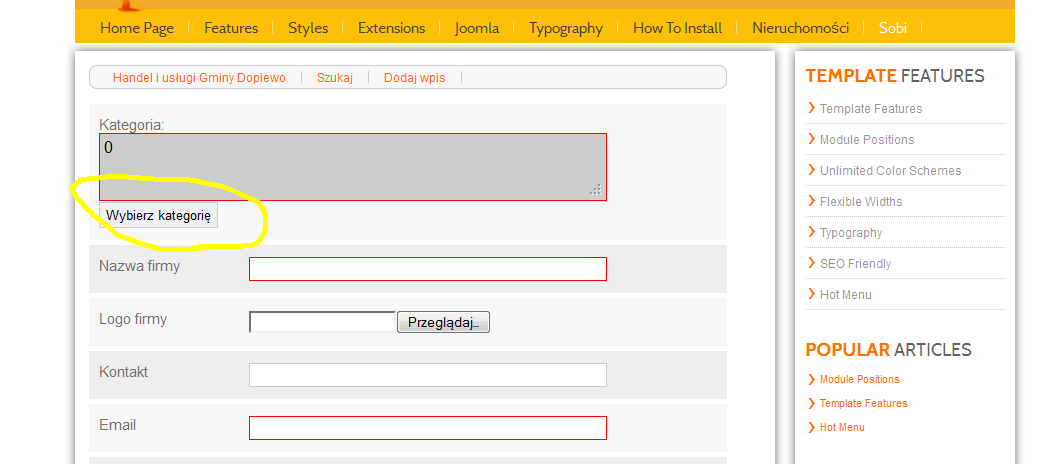Open Unlimited Color Schemes sidebar link

pos(890,171)
